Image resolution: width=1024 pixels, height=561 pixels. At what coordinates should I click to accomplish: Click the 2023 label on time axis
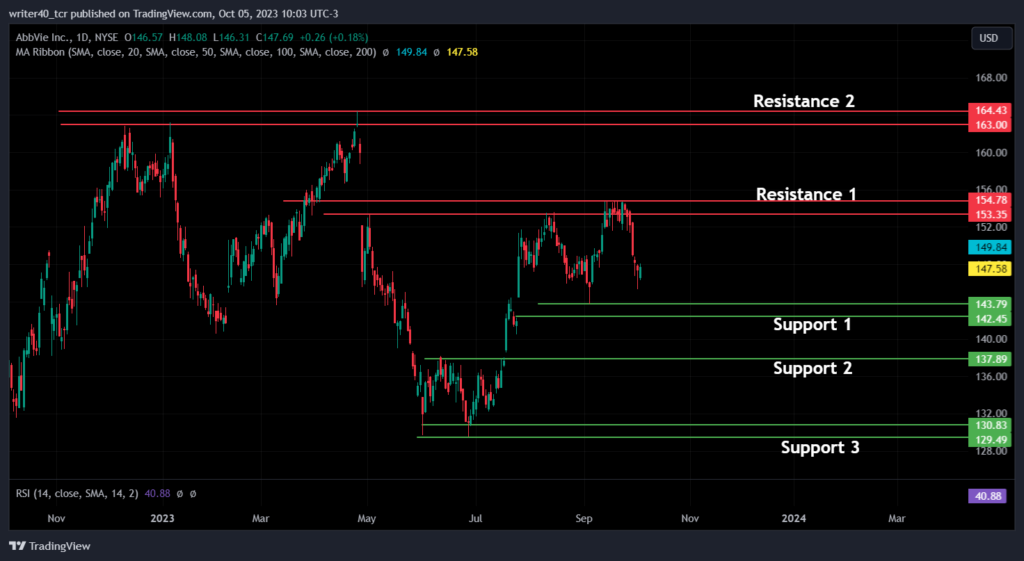(x=162, y=519)
